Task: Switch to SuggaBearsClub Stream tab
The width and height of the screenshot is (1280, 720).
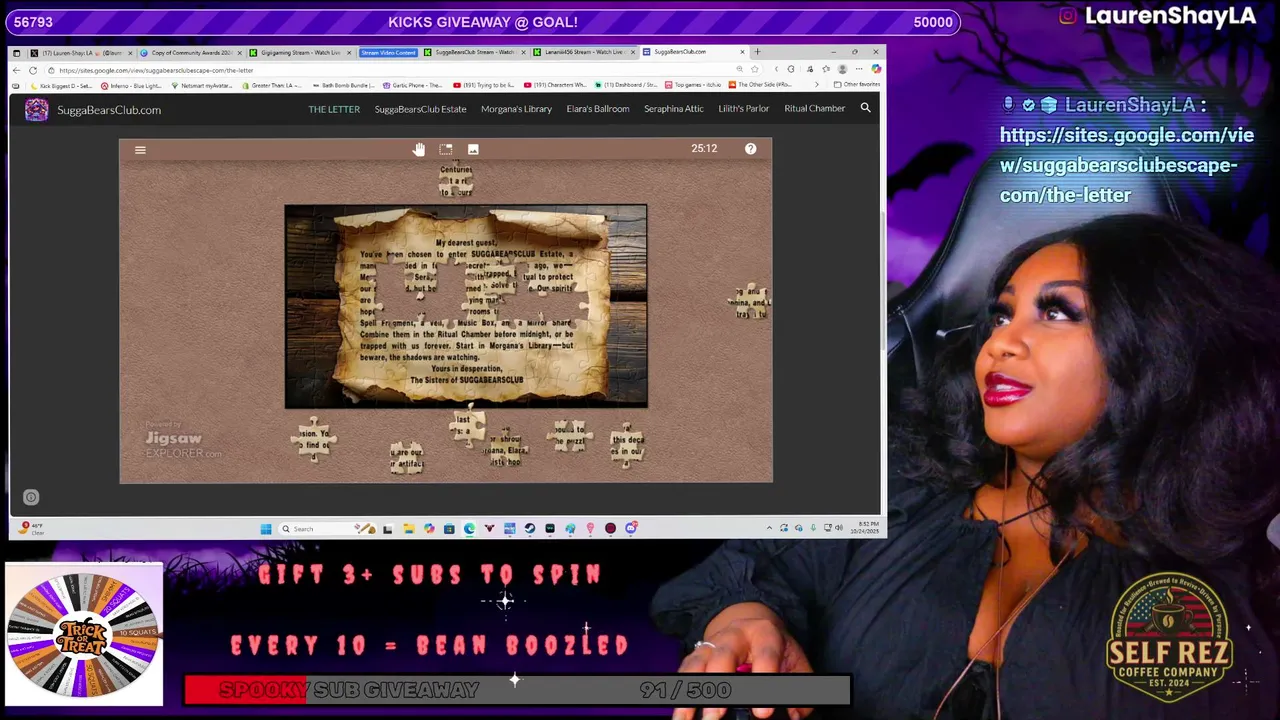Action: coord(474,52)
